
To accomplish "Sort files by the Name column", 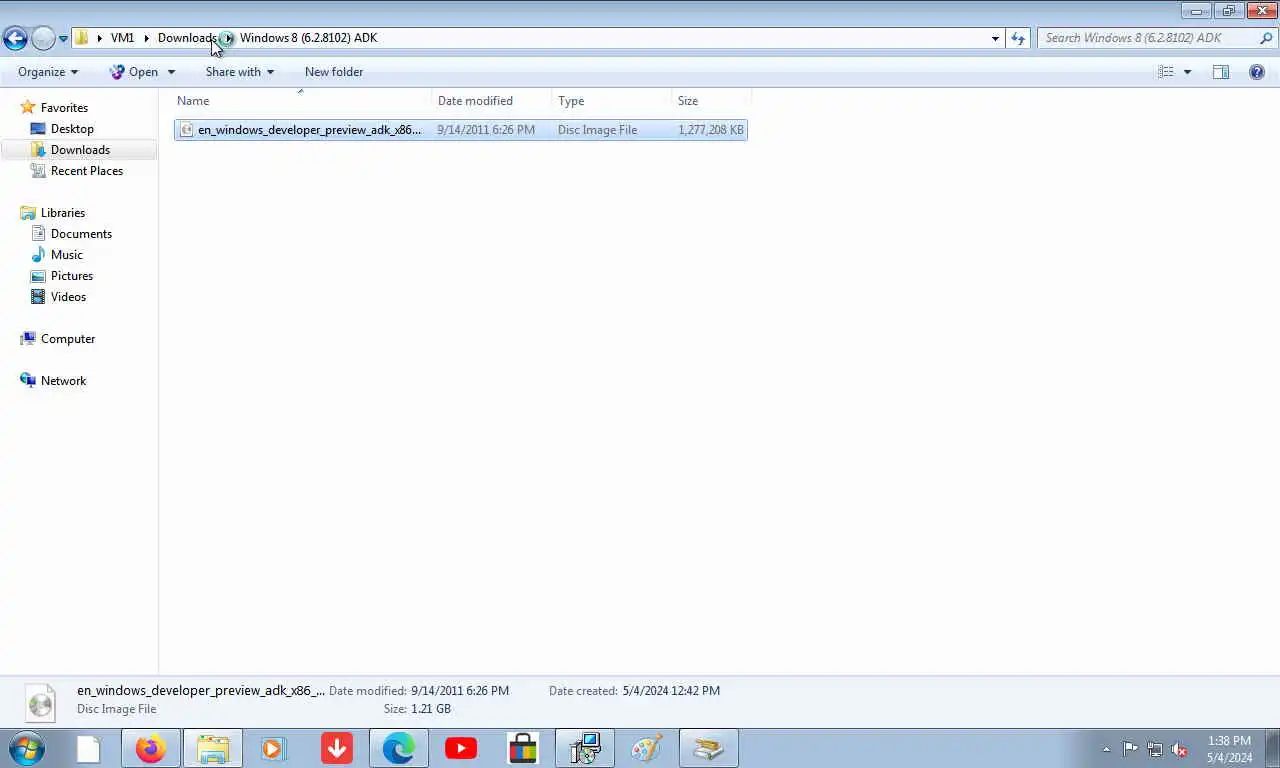I will pos(302,101).
